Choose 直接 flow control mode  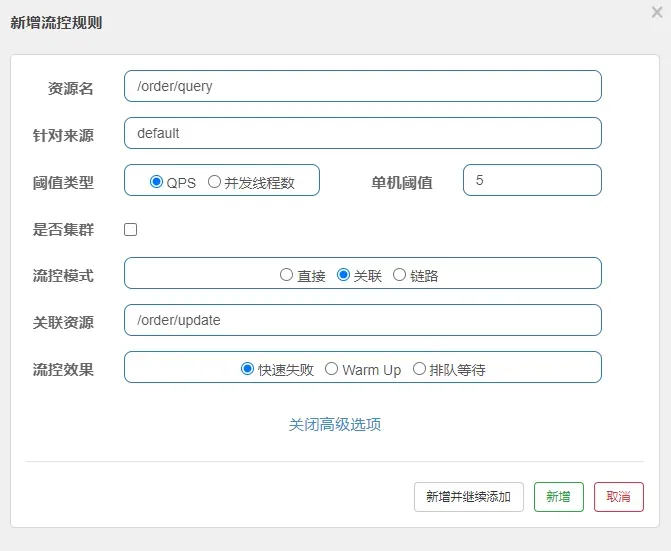(287, 275)
